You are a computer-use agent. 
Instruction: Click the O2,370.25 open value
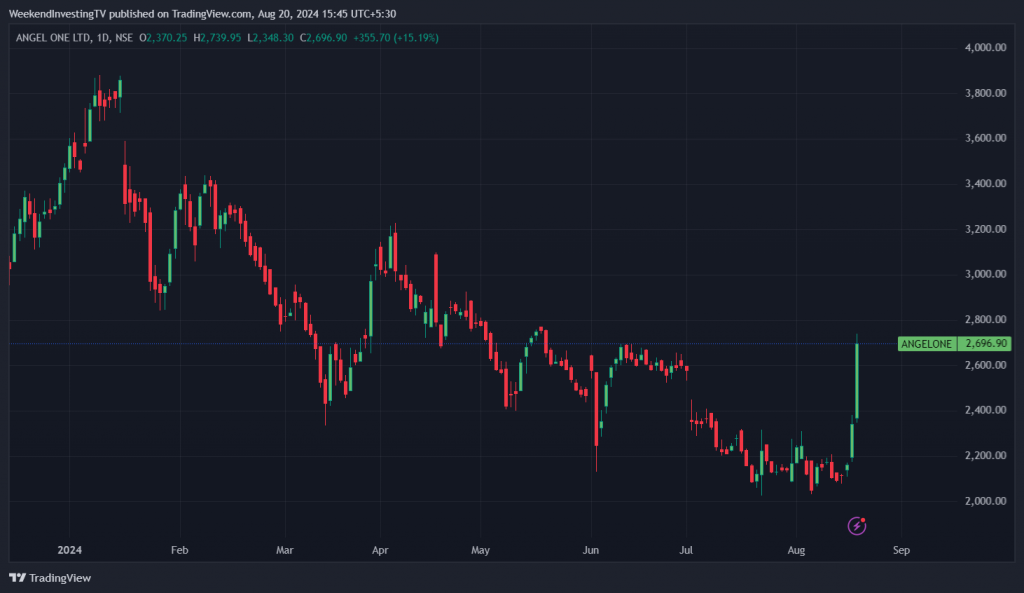(163, 38)
